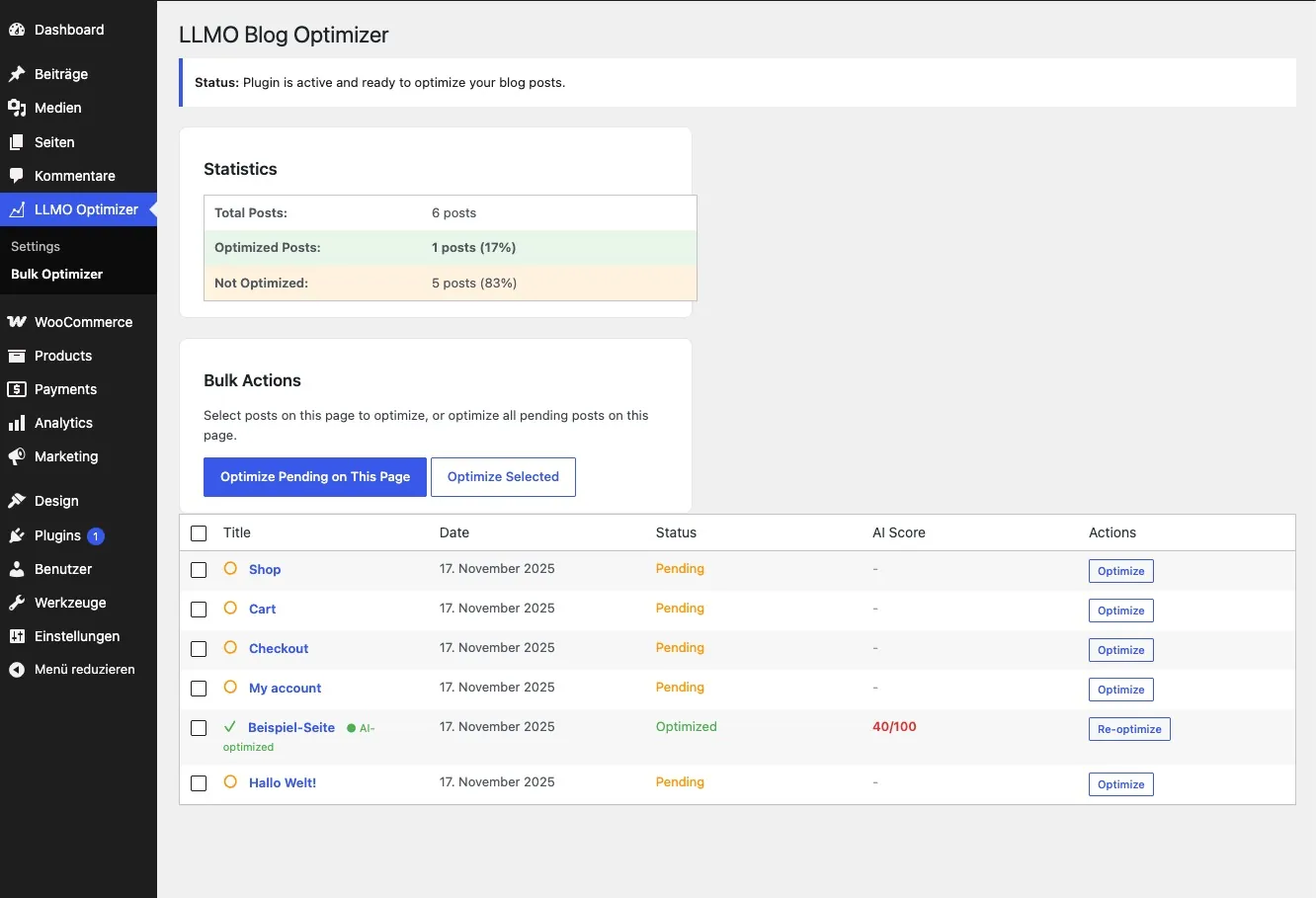This screenshot has height=898, width=1316.
Task: Click Optimize button for My account
Action: coord(1120,690)
